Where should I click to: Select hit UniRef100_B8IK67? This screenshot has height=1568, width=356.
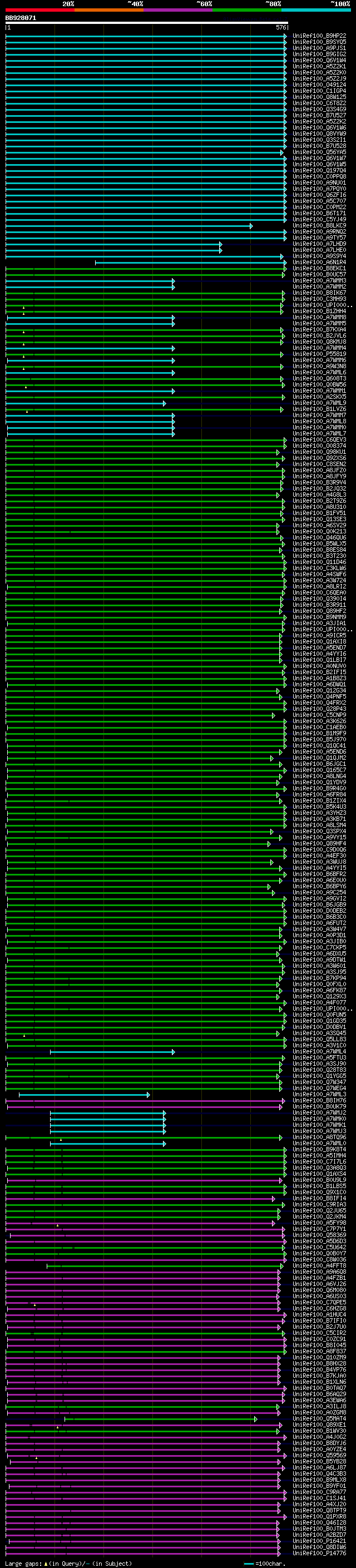tap(319, 293)
